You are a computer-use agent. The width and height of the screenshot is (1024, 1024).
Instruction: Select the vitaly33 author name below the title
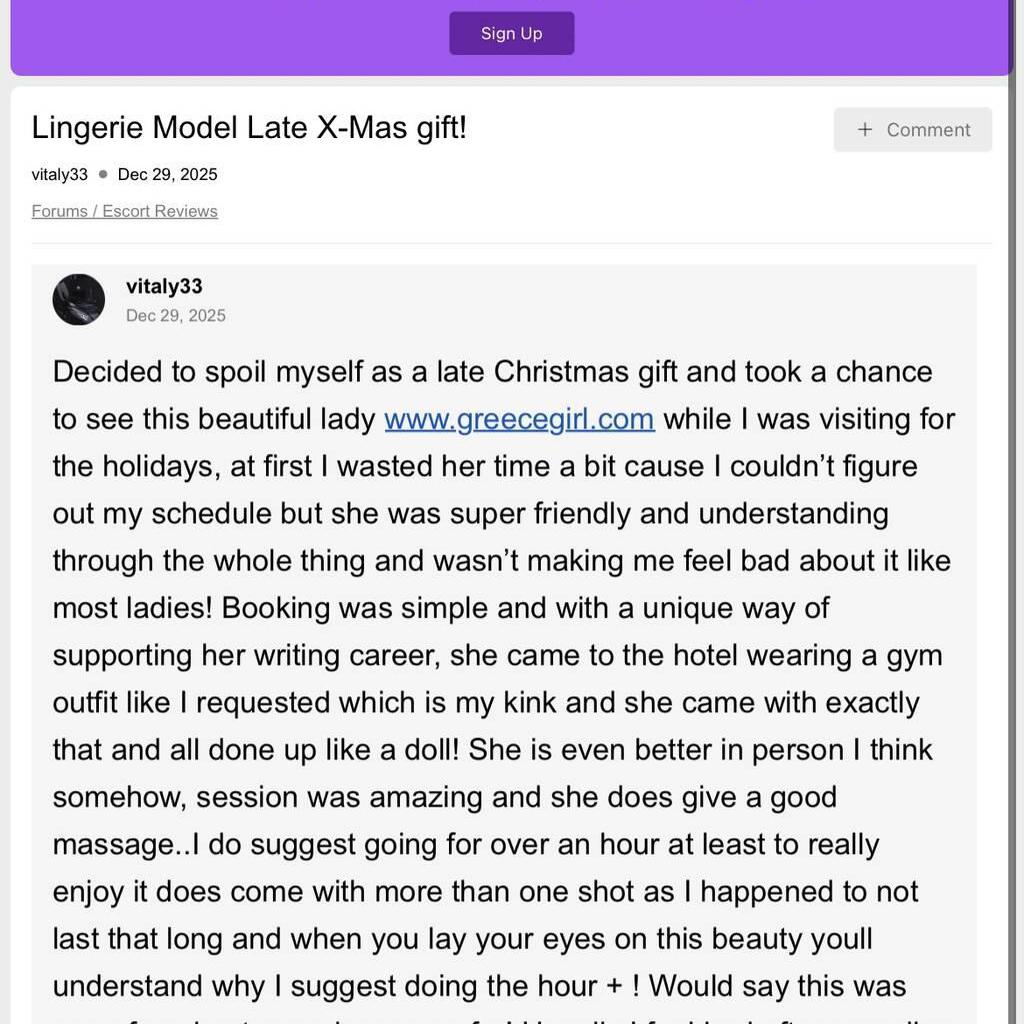(60, 174)
